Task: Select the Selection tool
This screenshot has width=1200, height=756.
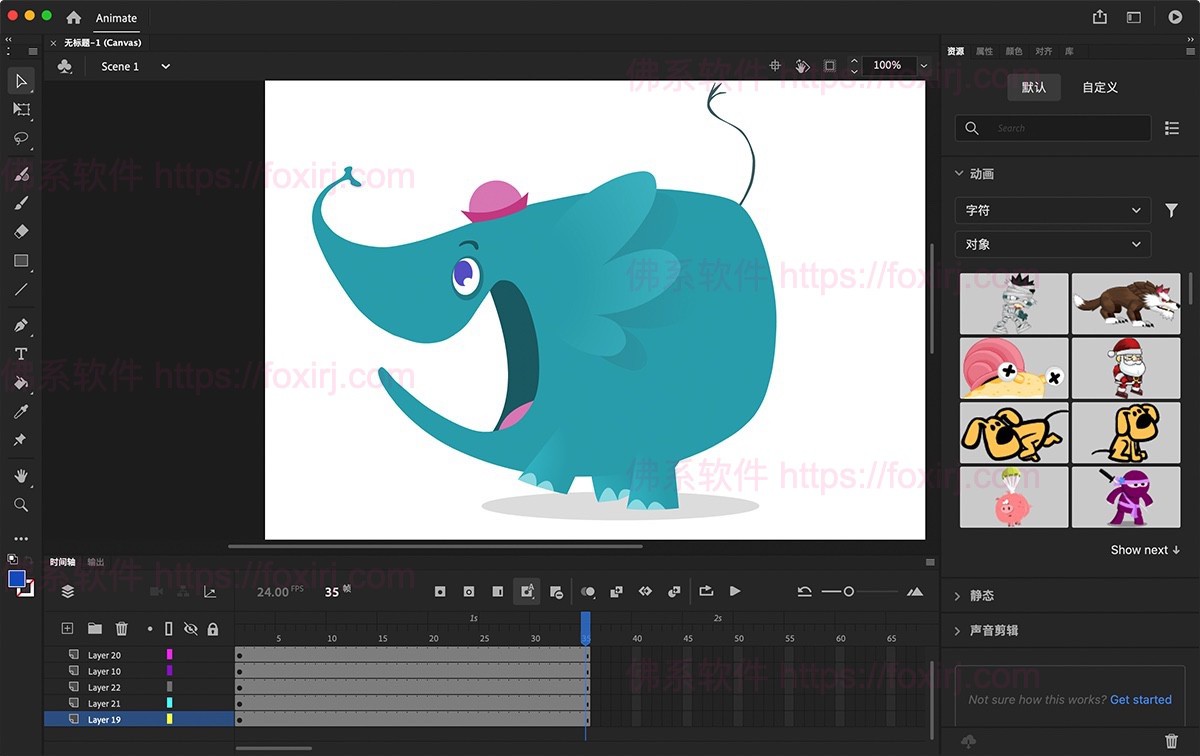Action: (21, 81)
